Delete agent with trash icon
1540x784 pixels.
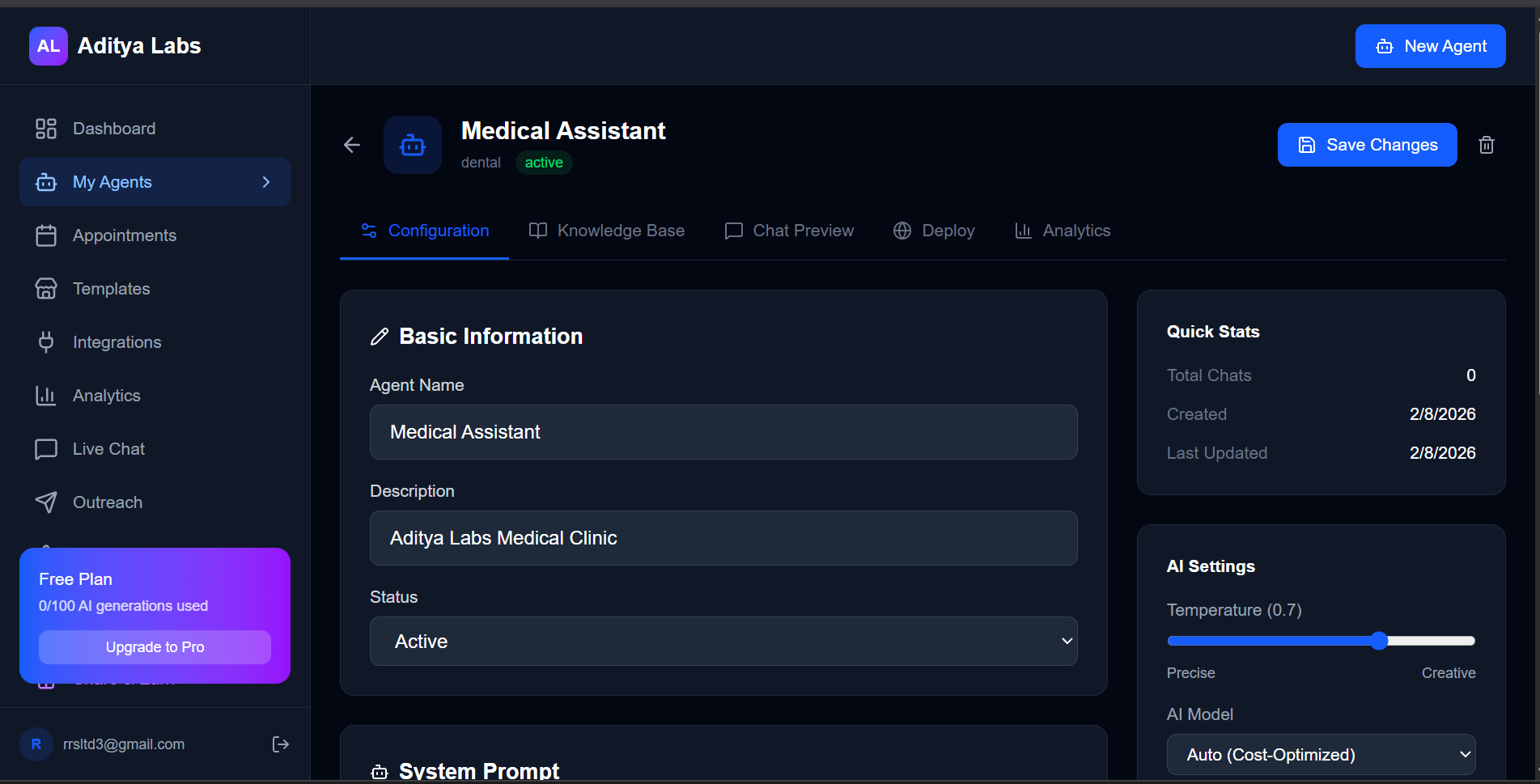click(x=1487, y=145)
